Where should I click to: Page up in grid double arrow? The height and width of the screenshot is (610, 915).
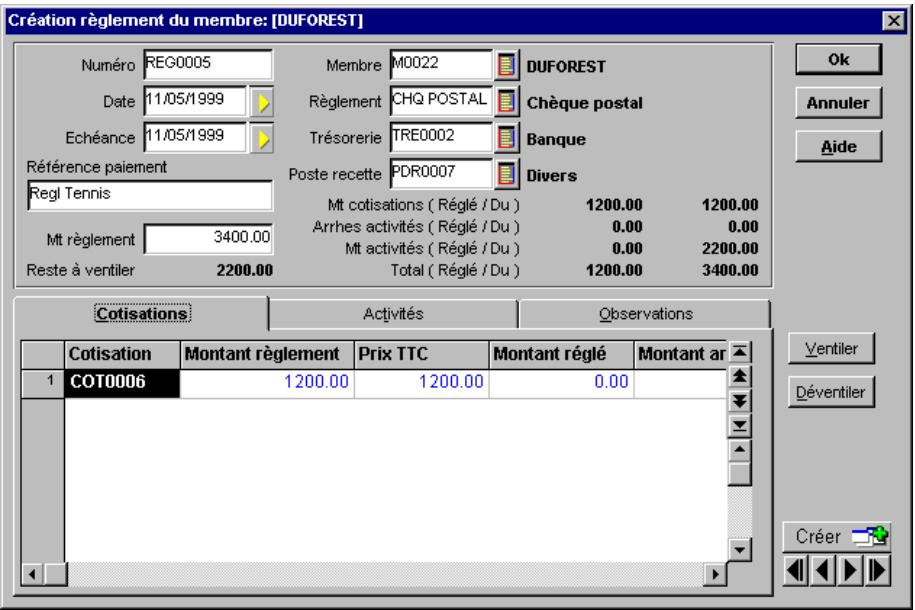pyautogui.click(x=739, y=377)
